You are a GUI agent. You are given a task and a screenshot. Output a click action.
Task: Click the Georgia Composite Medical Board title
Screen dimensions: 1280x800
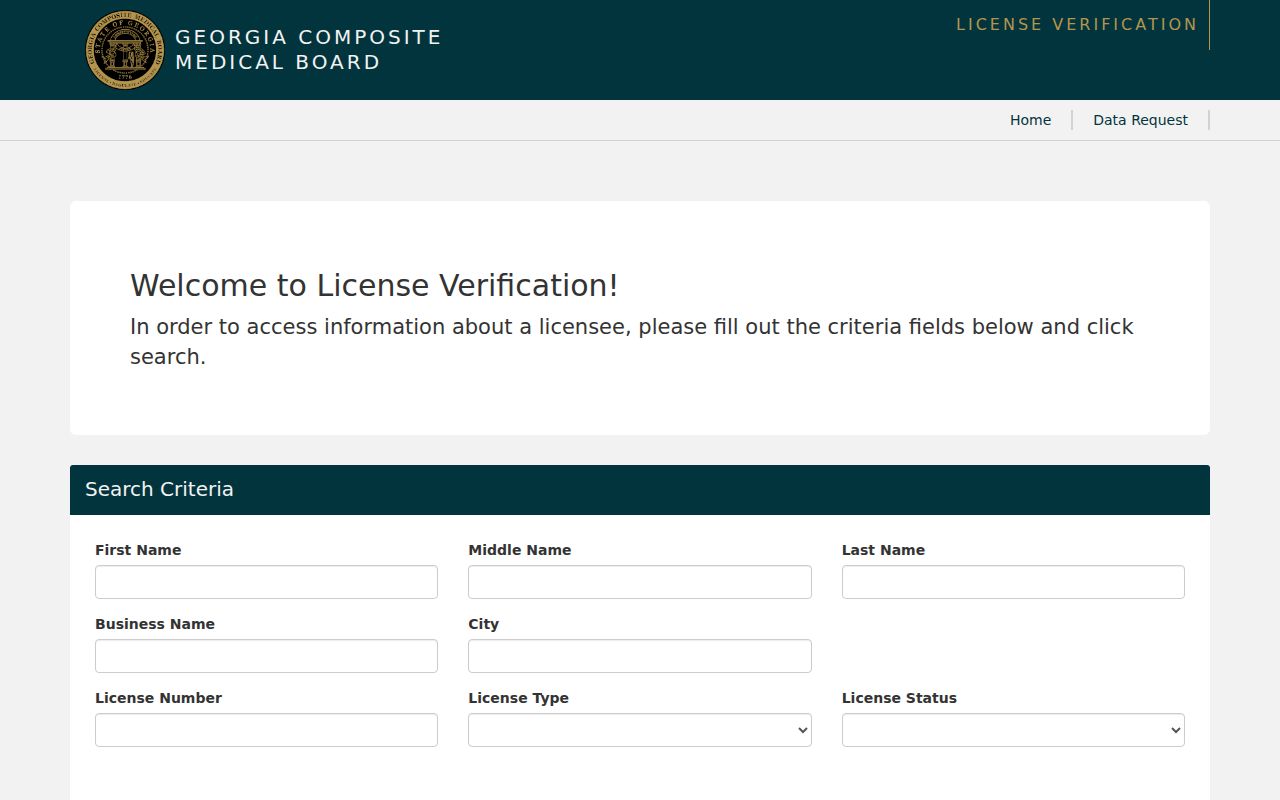click(308, 50)
